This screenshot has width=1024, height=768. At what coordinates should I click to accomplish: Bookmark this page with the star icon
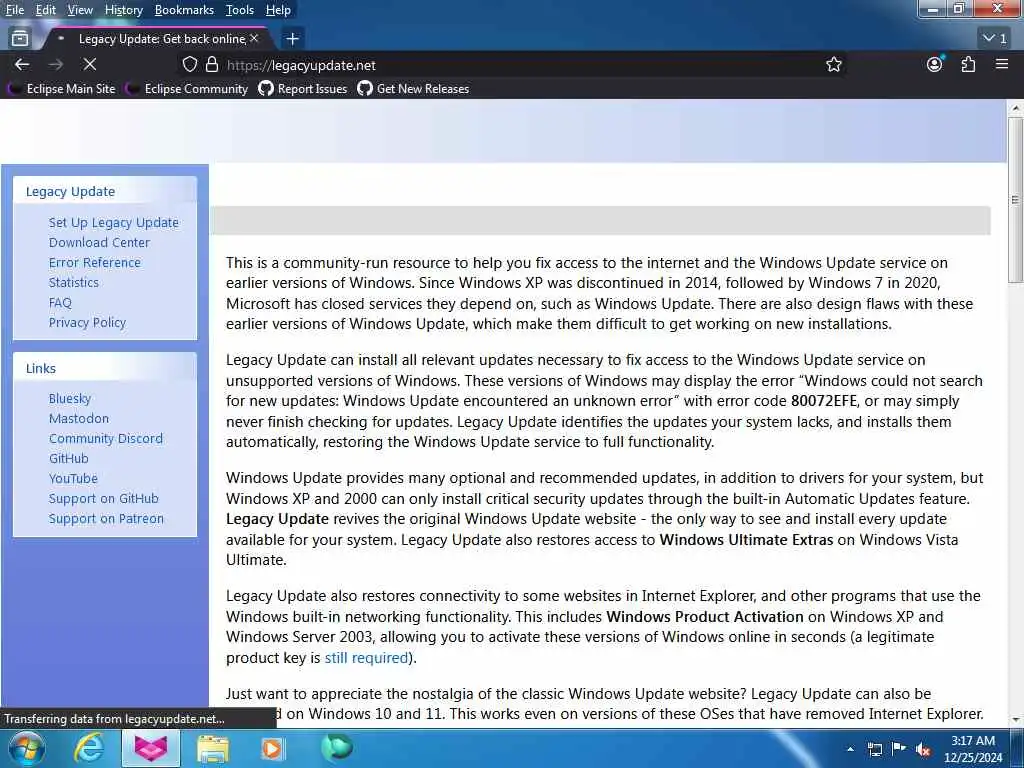tap(833, 65)
